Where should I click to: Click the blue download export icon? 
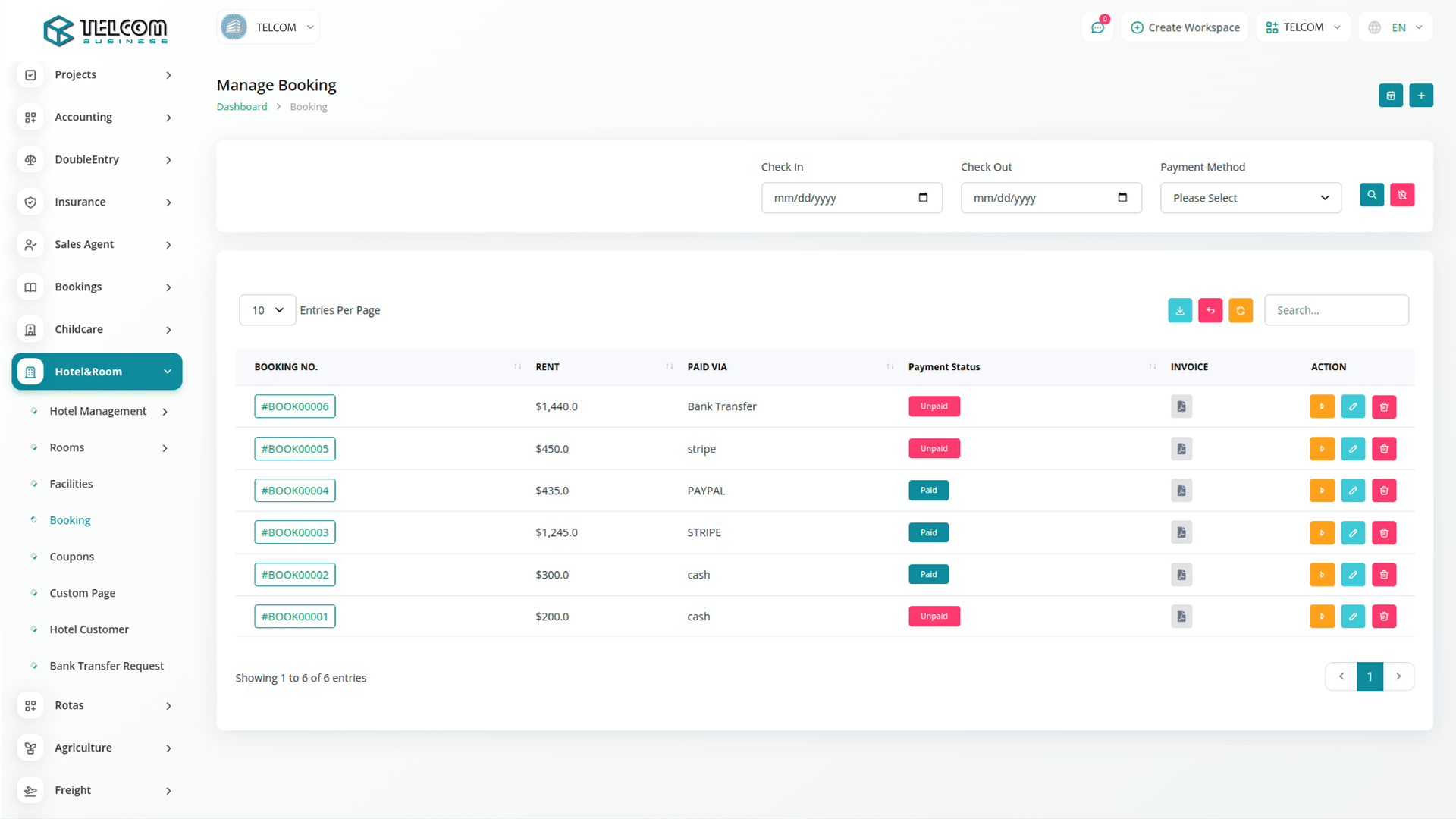tap(1179, 310)
